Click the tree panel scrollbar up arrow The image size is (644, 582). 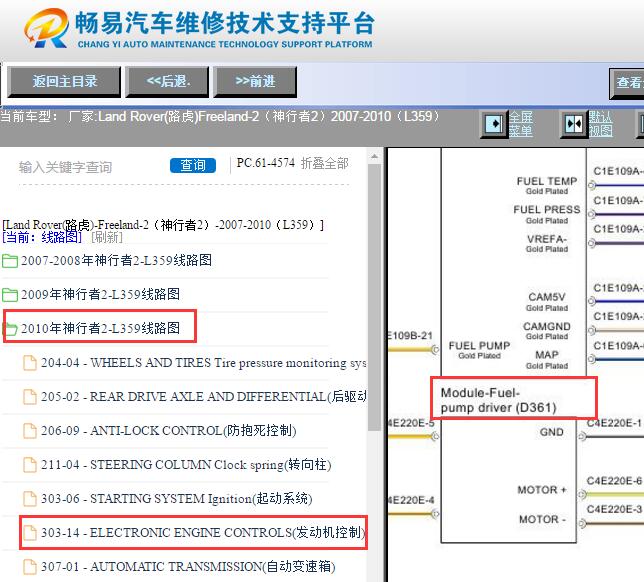[x=374, y=156]
